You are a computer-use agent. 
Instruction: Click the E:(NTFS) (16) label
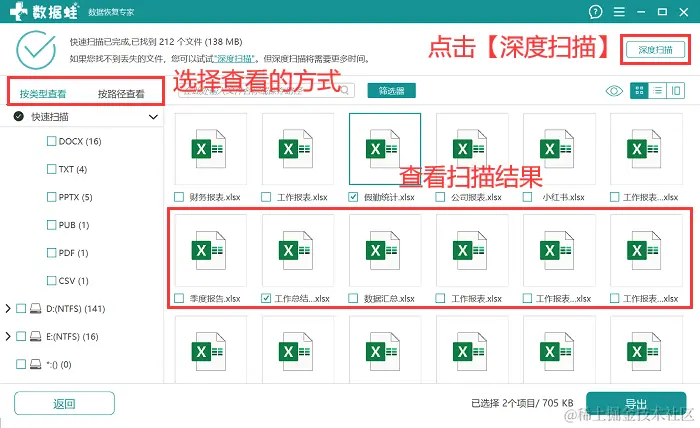(x=72, y=337)
